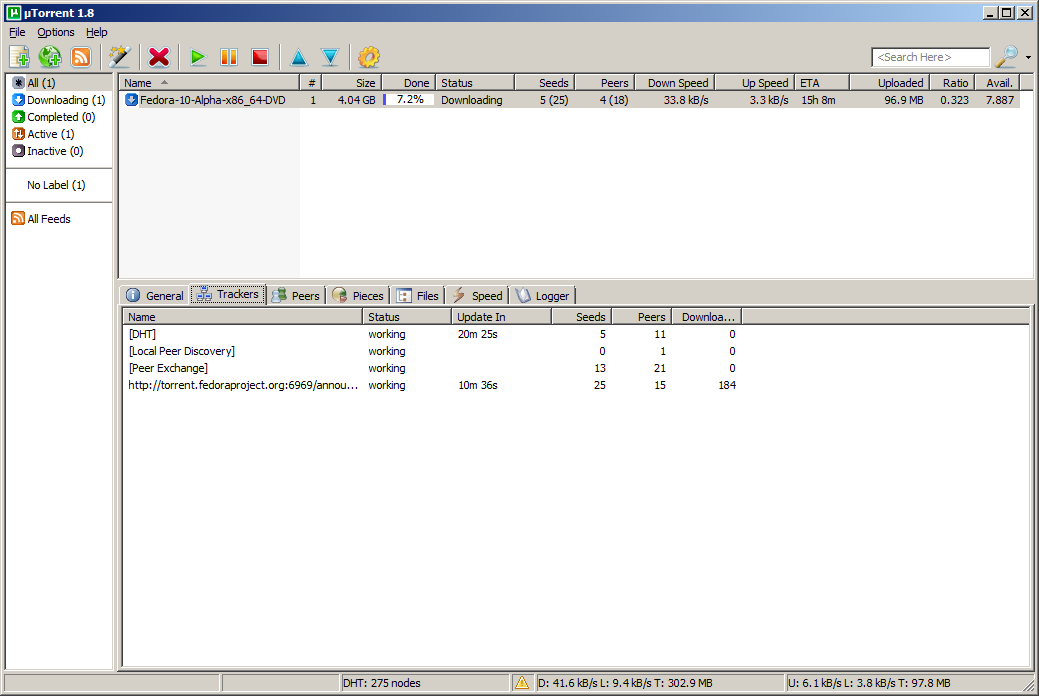
Task: Switch to the Logger tab
Action: pos(543,296)
